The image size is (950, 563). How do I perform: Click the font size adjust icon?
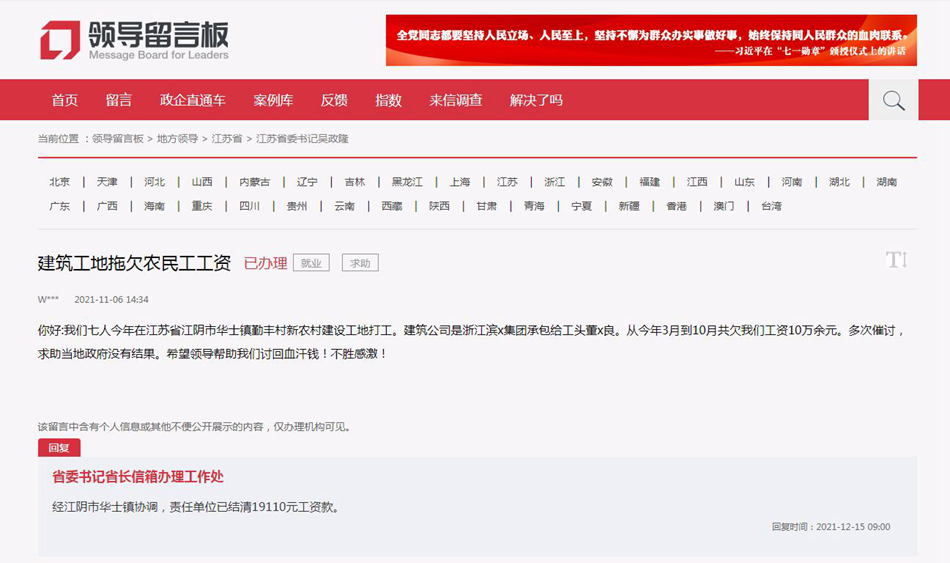896,260
